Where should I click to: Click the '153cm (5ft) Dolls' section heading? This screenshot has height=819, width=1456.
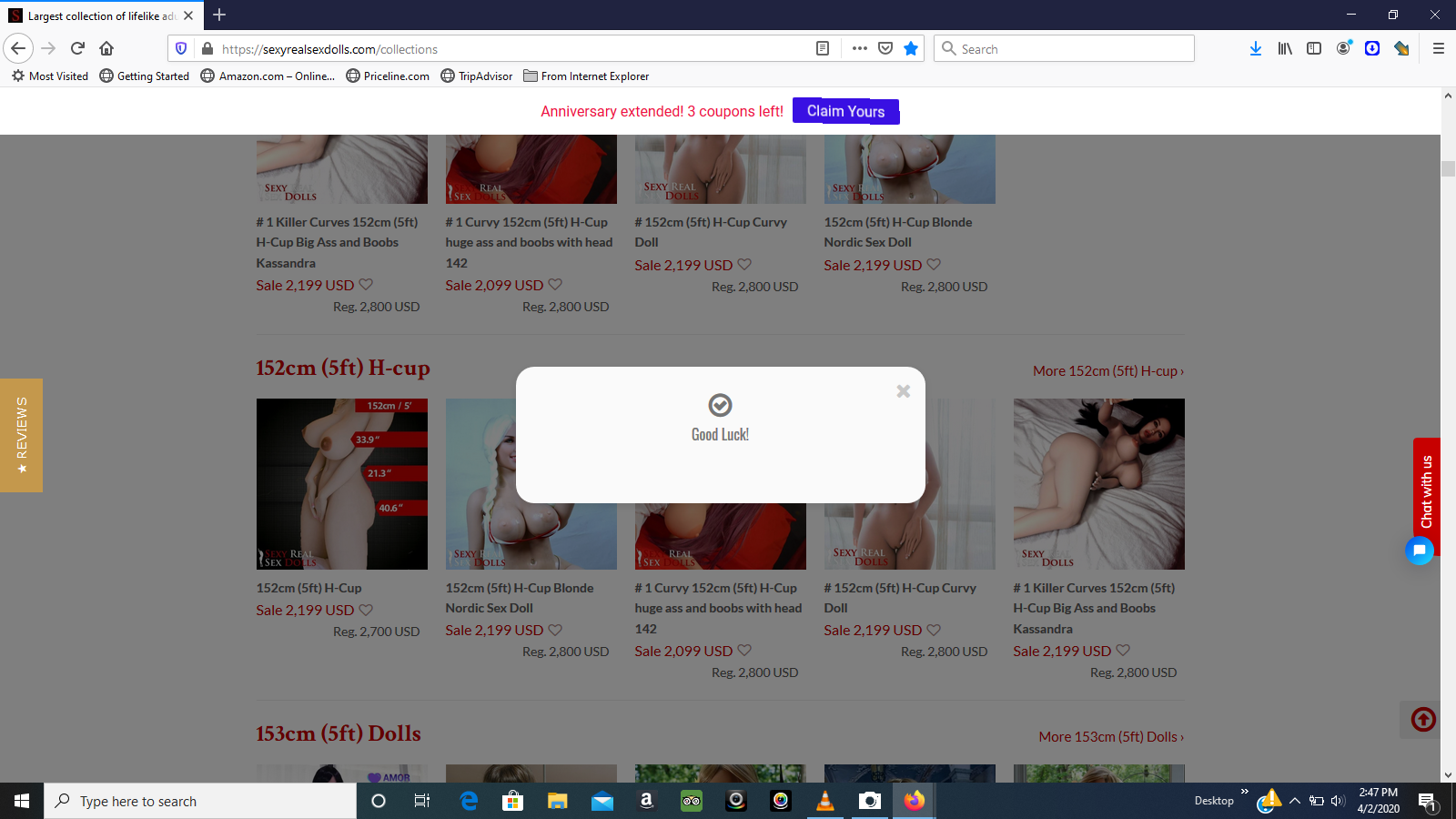[339, 733]
